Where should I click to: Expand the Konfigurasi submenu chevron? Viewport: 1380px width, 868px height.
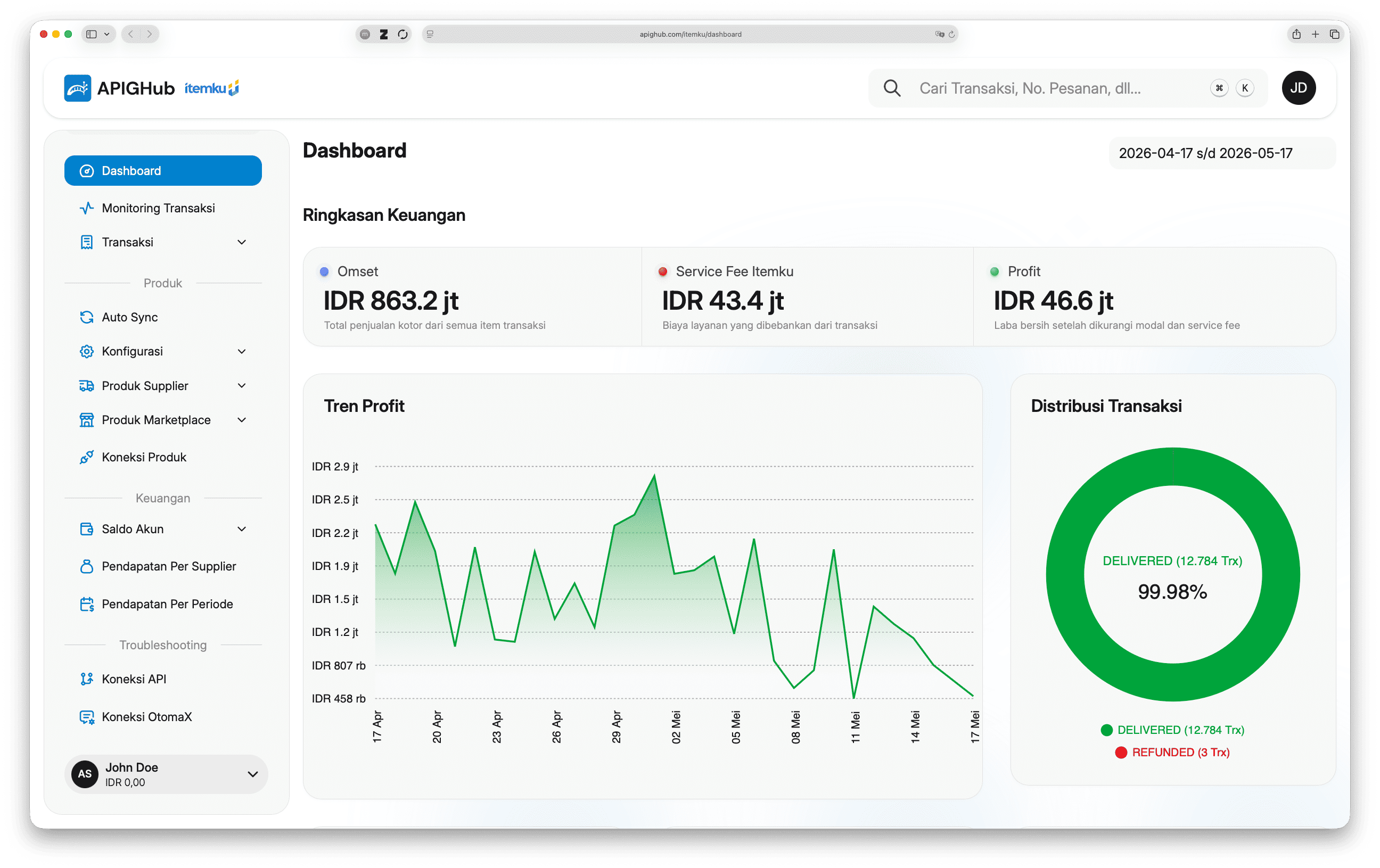(241, 351)
